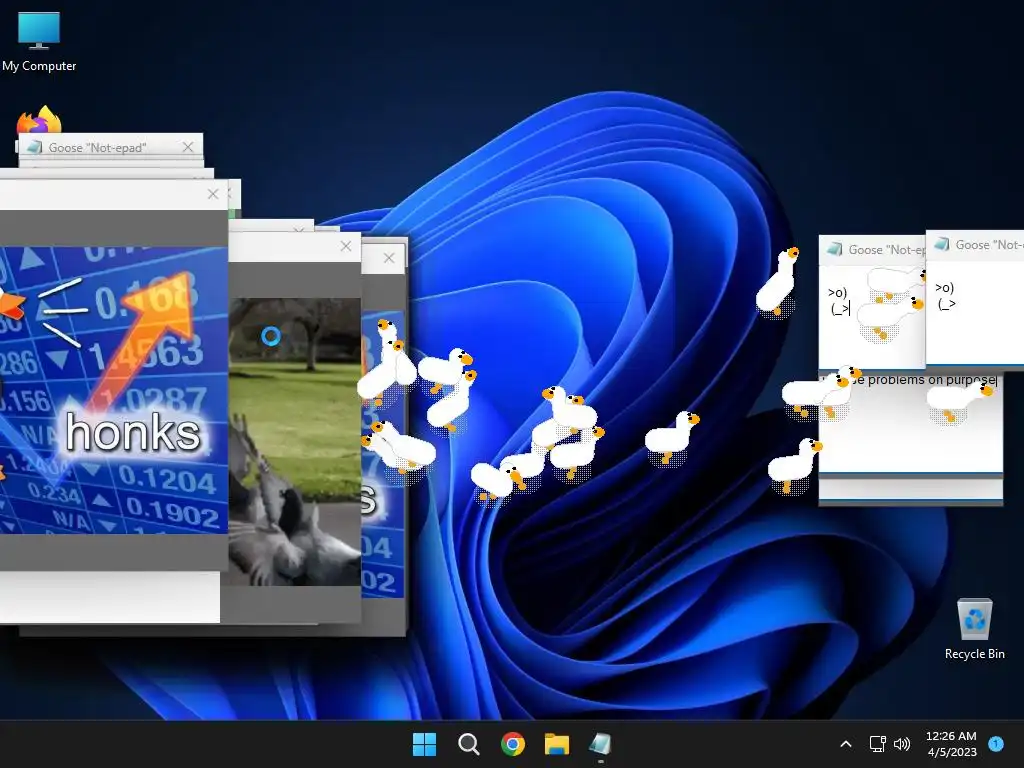Close the large honks meme window
Viewport: 1024px width, 768px height.
coord(213,194)
